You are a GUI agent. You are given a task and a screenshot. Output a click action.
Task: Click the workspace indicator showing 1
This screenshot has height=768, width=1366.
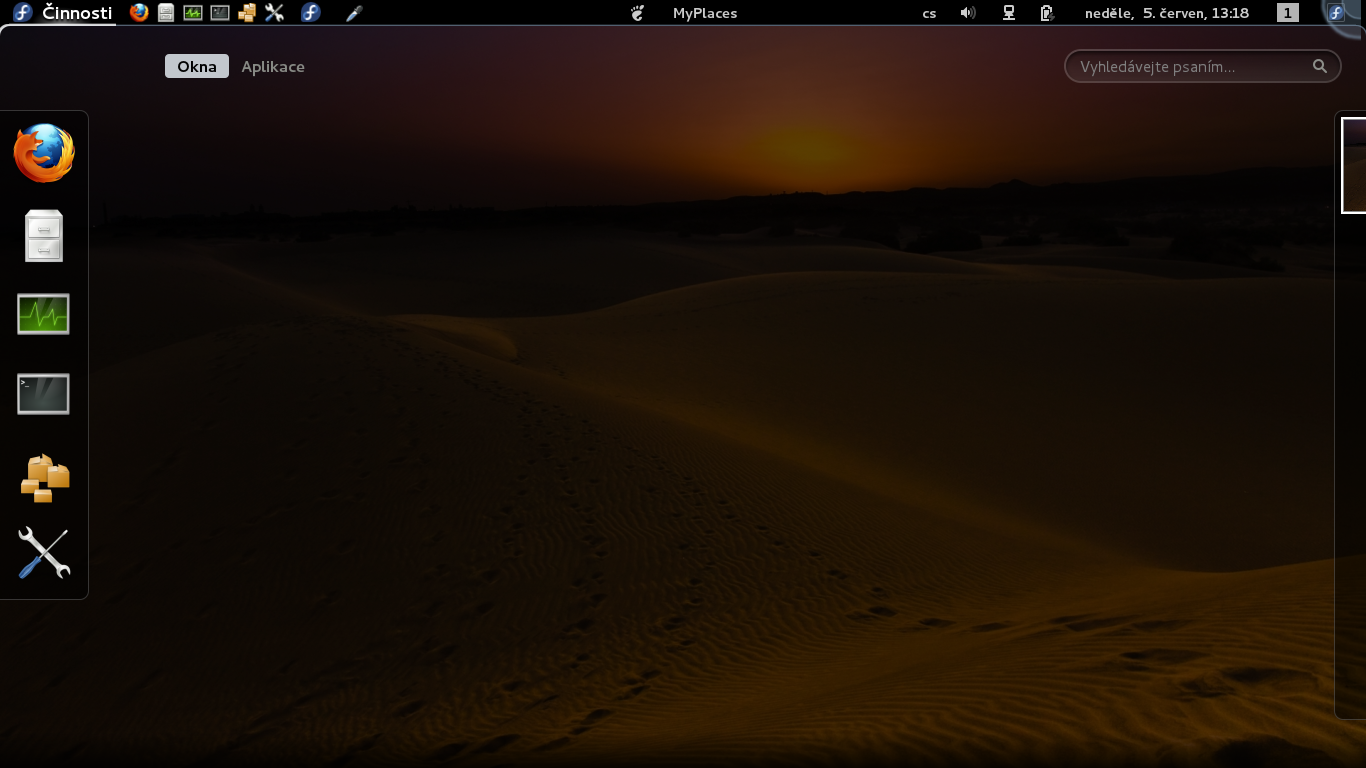pyautogui.click(x=1288, y=13)
